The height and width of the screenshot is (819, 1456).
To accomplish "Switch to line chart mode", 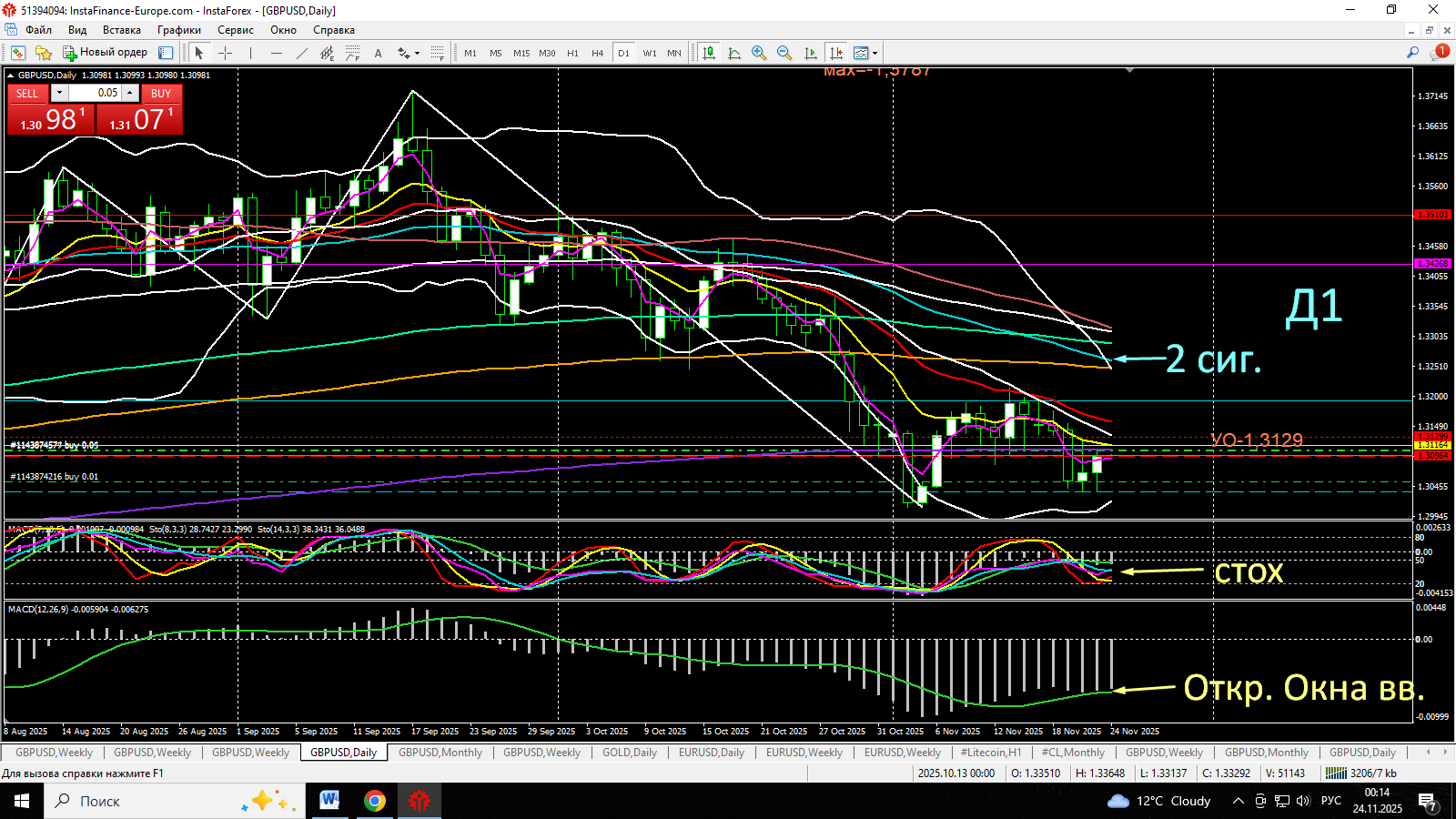I will coord(734,53).
